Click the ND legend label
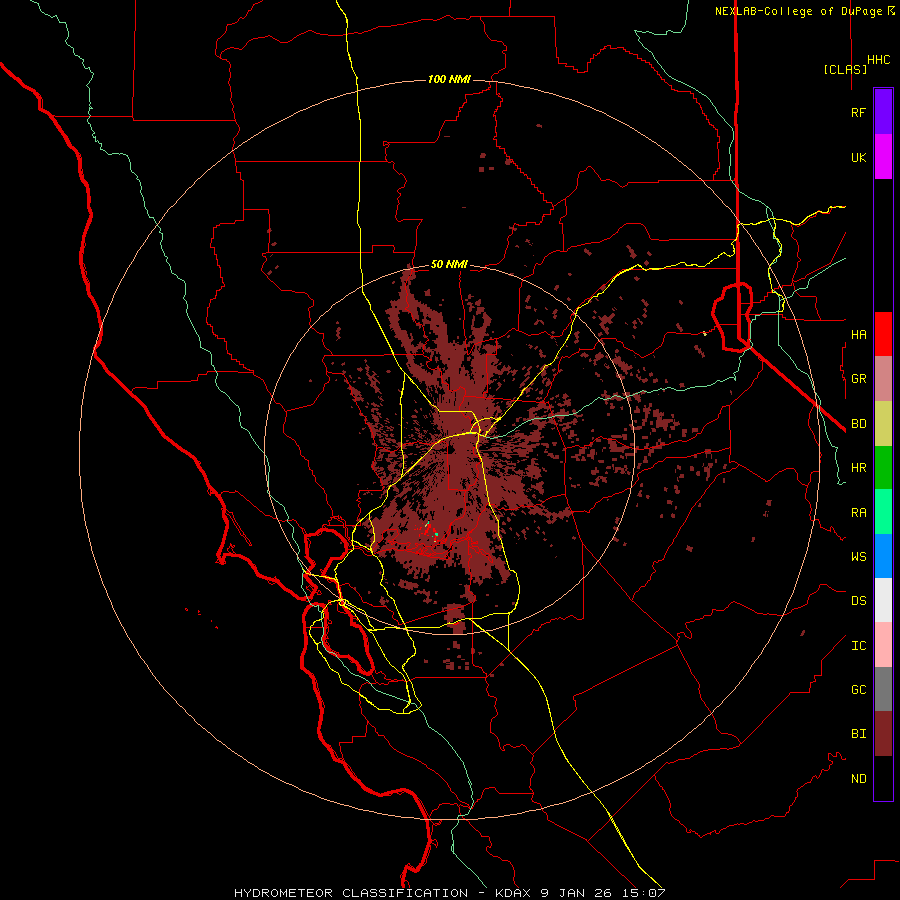Screen dimensions: 900x900 (858, 778)
